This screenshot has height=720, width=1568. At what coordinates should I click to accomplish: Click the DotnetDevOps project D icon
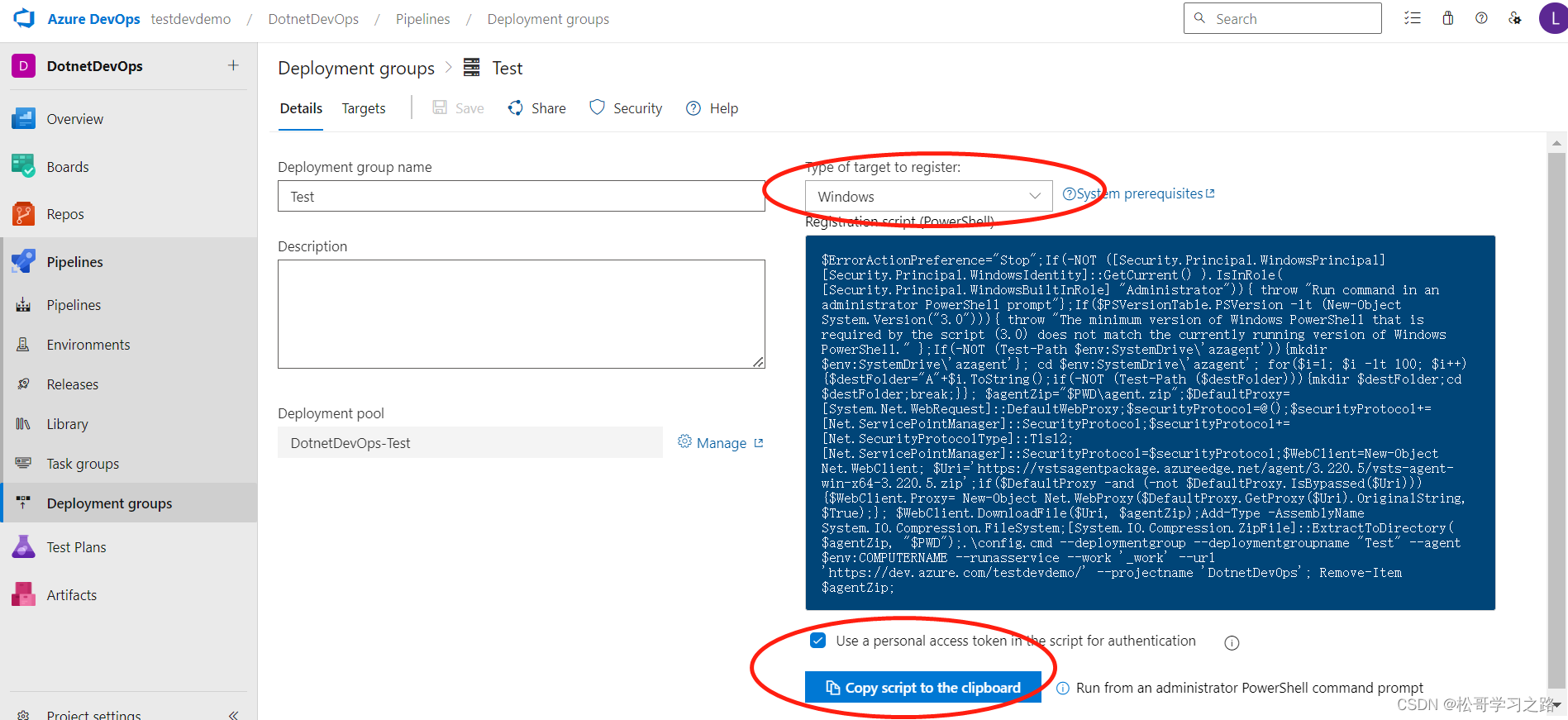[x=23, y=66]
